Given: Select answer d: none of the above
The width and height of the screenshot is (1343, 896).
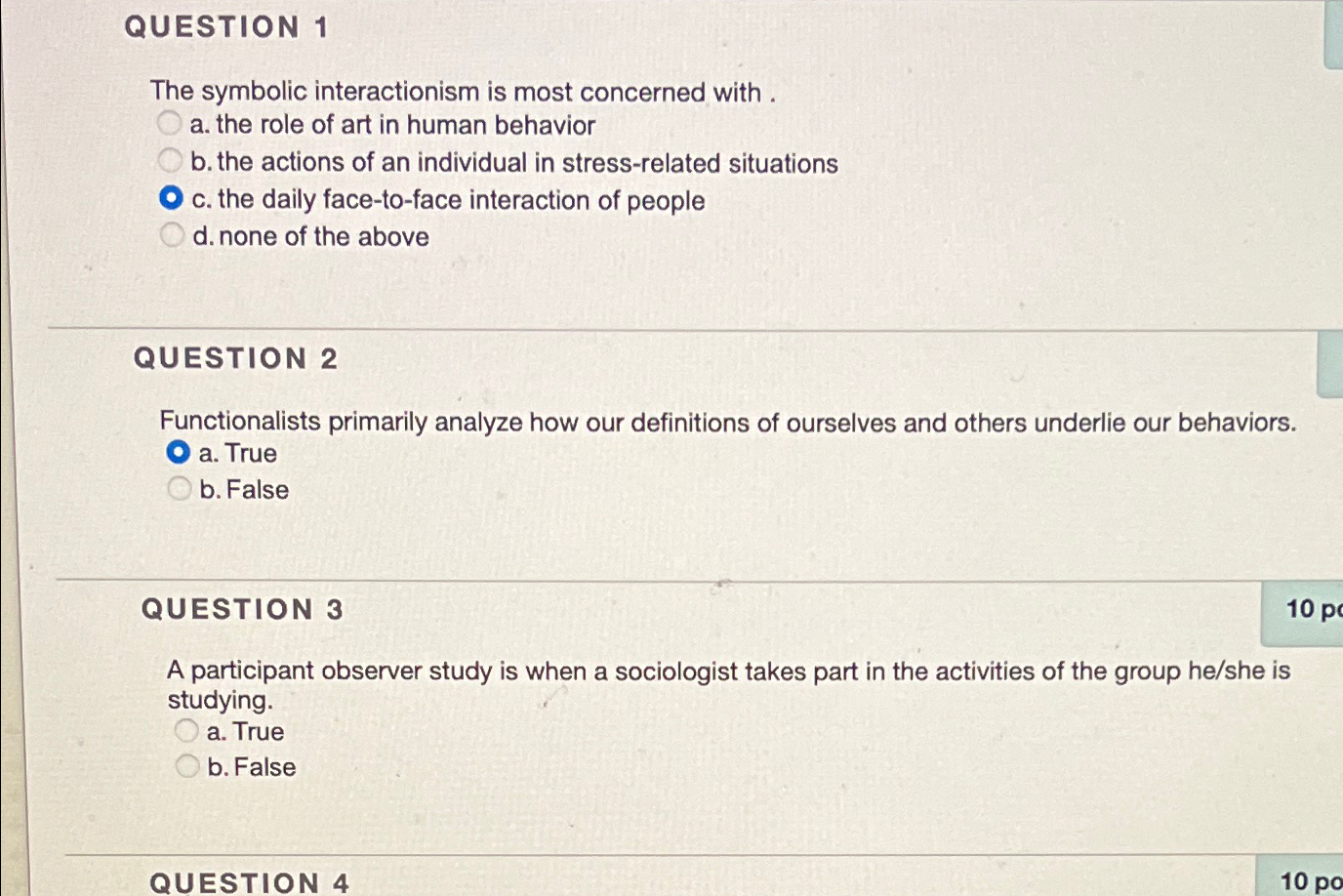Looking at the screenshot, I should [173, 233].
